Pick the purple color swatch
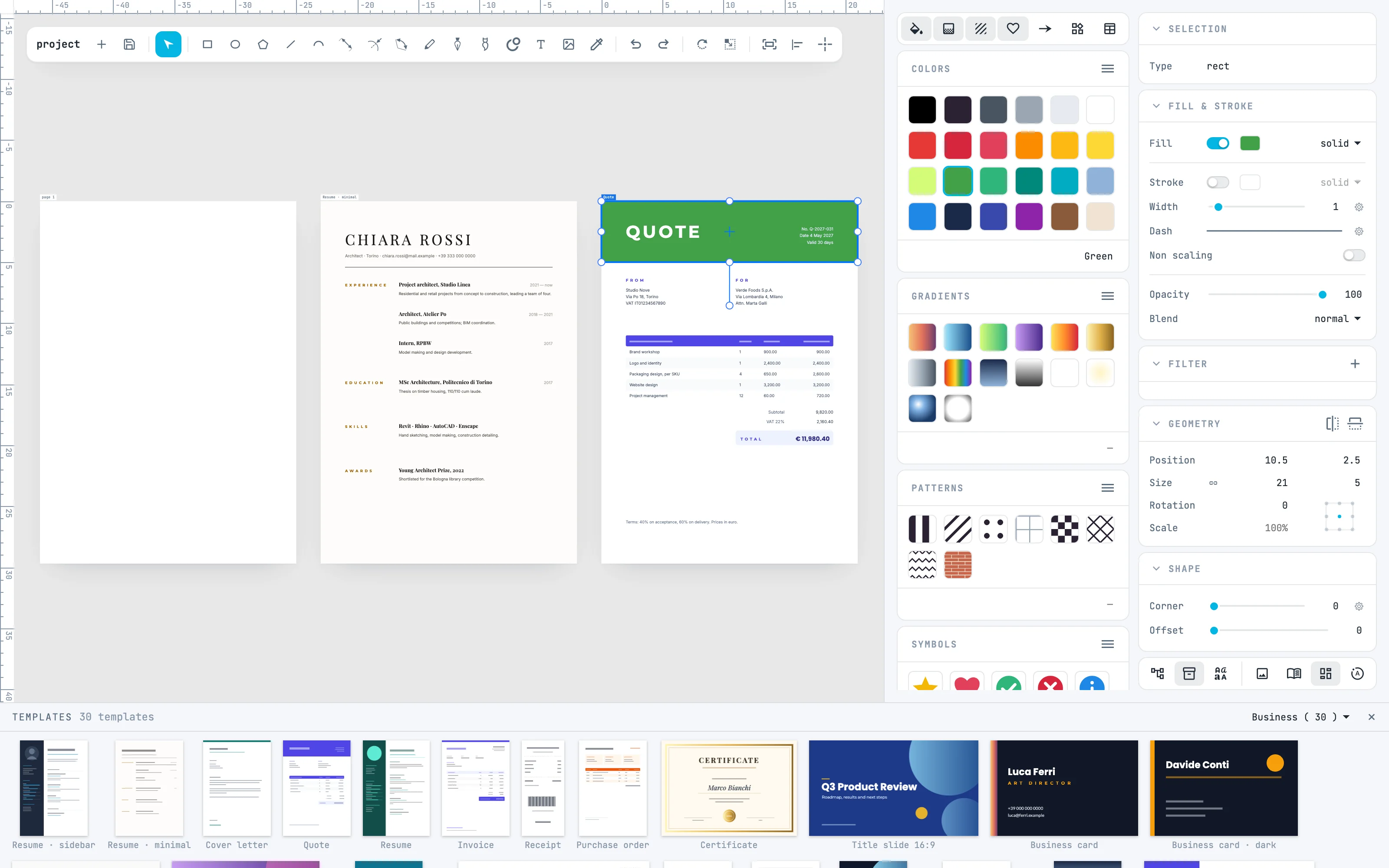Viewport: 1389px width, 868px height. pyautogui.click(x=1029, y=217)
